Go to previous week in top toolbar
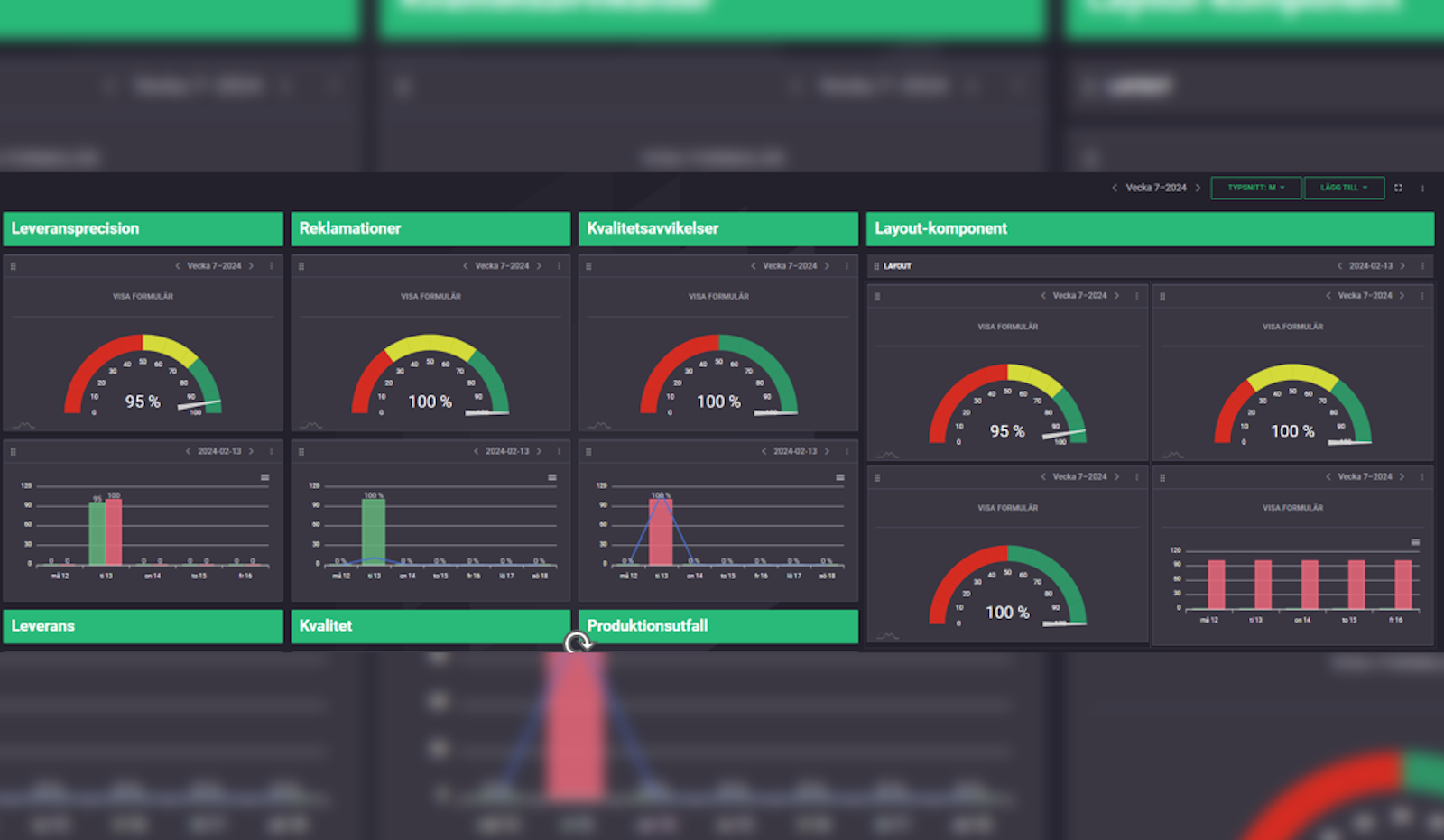The image size is (1444, 840). click(1115, 188)
